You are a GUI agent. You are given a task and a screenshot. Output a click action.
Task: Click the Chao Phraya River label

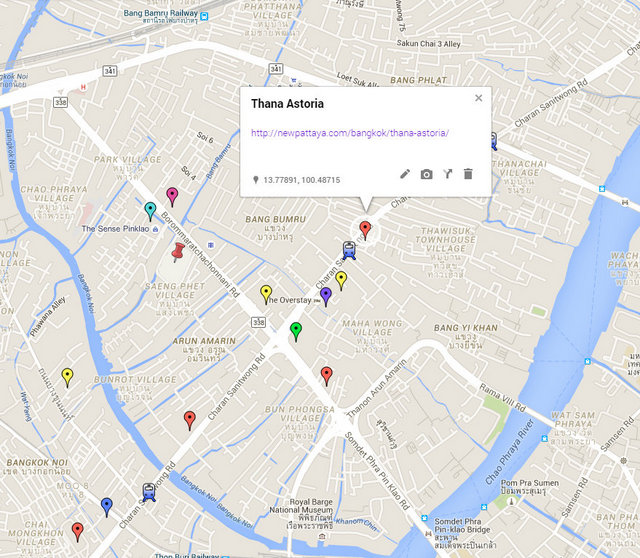click(509, 452)
